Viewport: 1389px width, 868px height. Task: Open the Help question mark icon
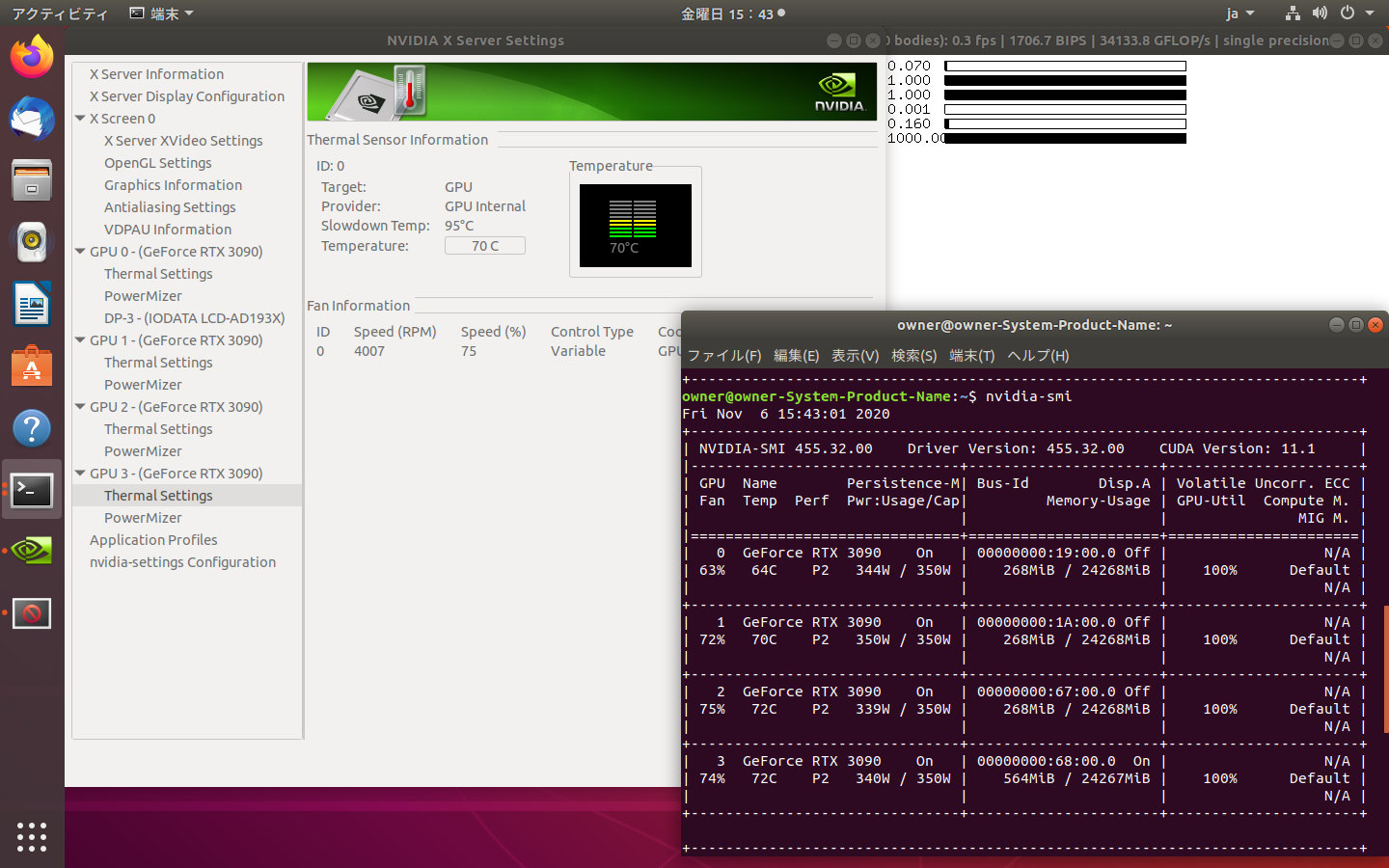pos(32,428)
